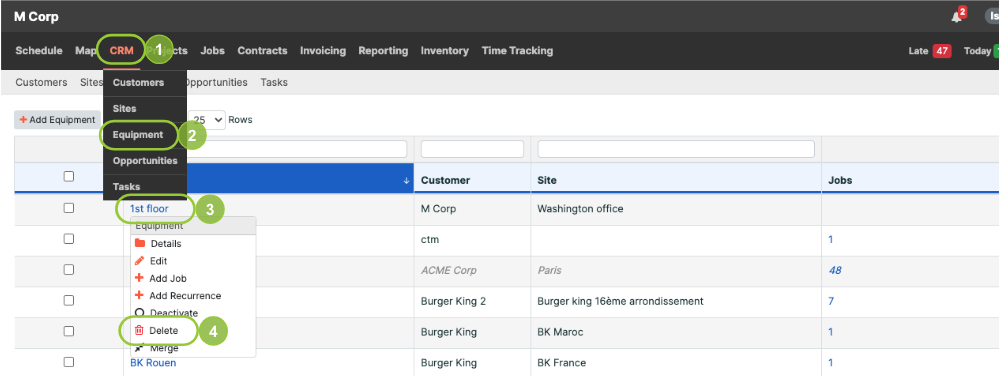This screenshot has height=377, width=999.
Task: Open the Invoicing menu in the navigation bar
Action: pyautogui.click(x=322, y=50)
